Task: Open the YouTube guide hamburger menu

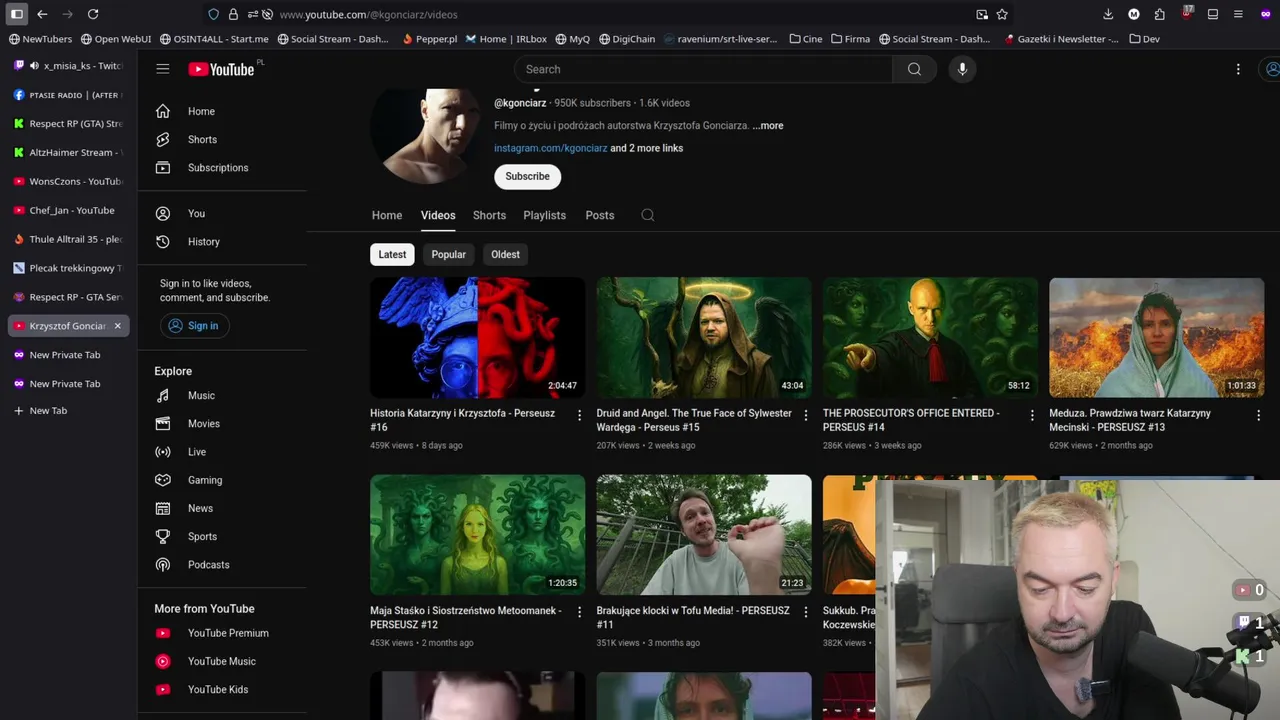Action: tap(163, 69)
